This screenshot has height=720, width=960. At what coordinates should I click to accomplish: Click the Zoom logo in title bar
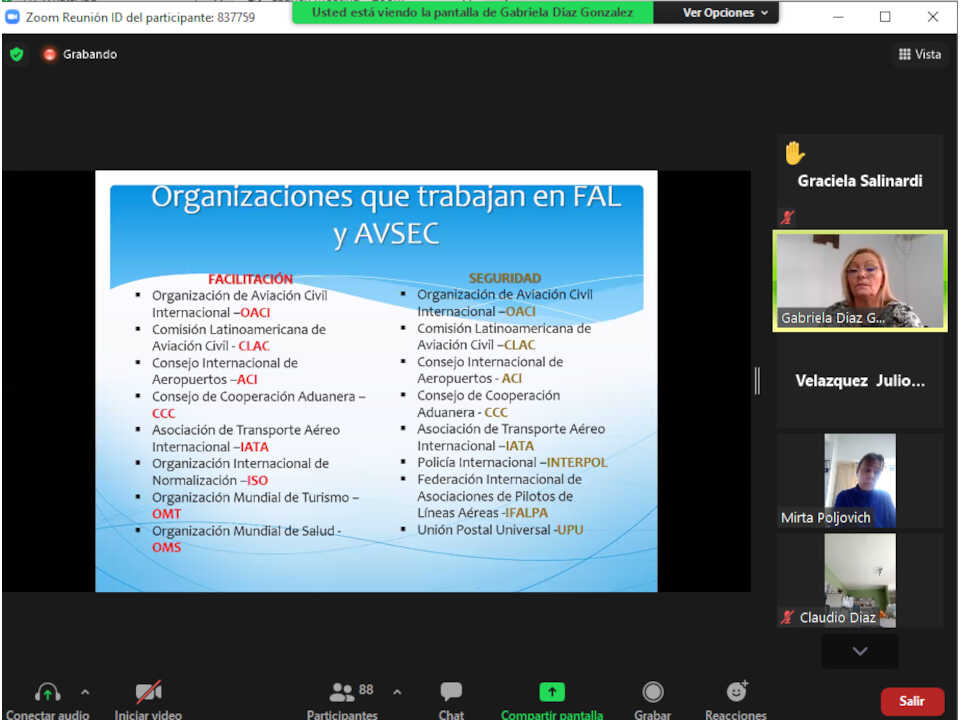click(13, 17)
